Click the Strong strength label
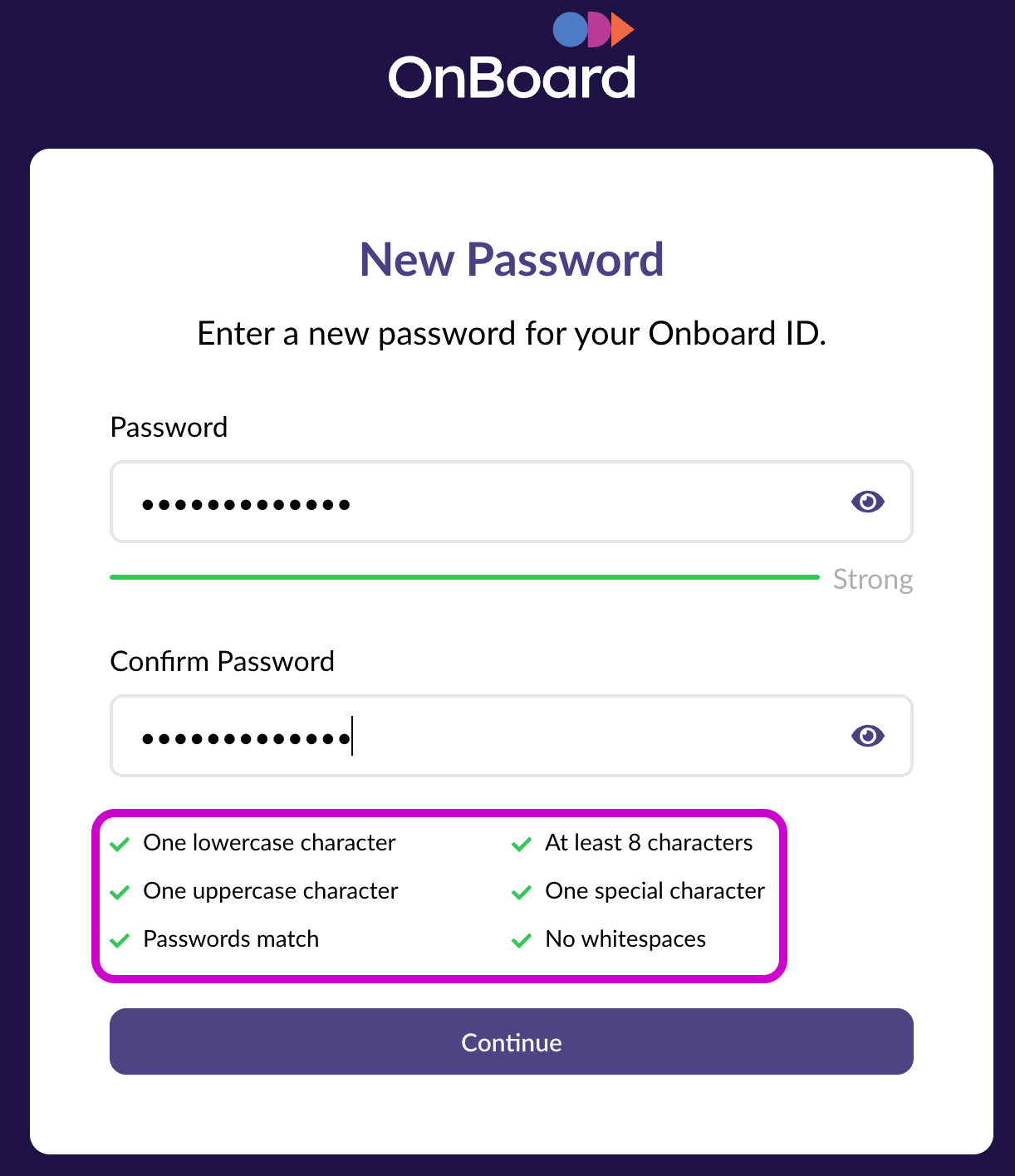 pyautogui.click(x=872, y=579)
